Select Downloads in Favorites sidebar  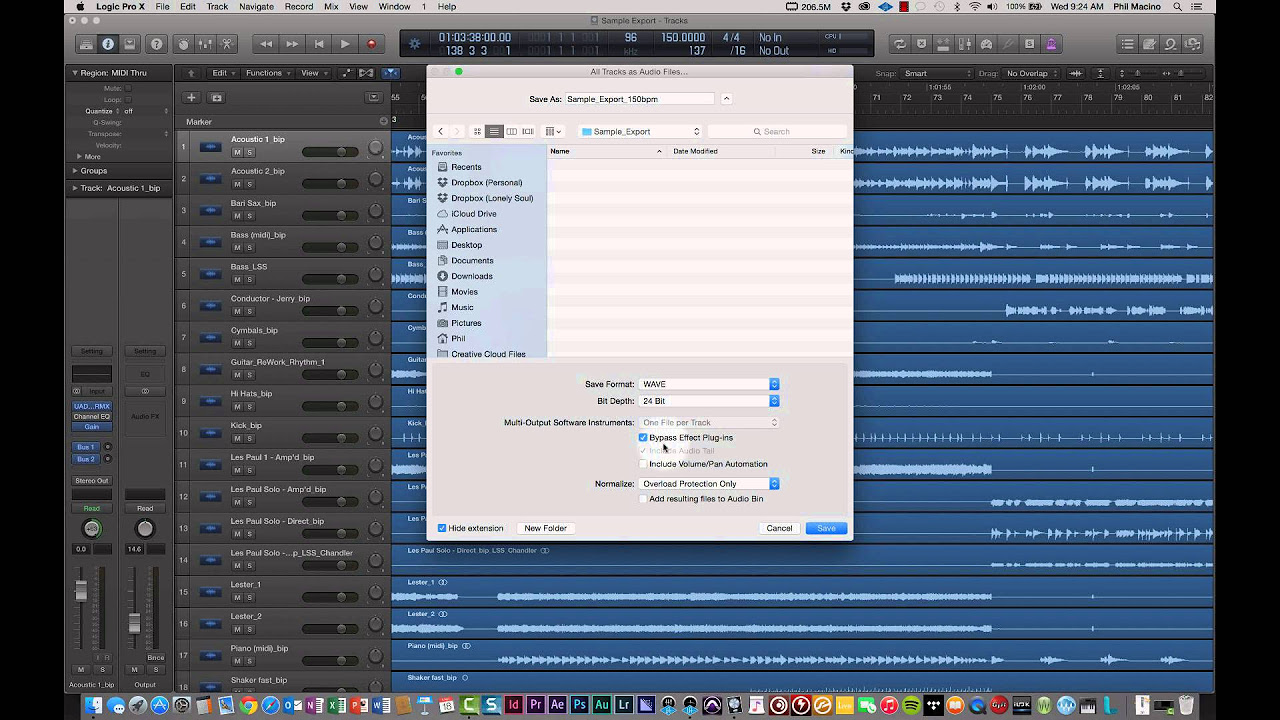471,276
